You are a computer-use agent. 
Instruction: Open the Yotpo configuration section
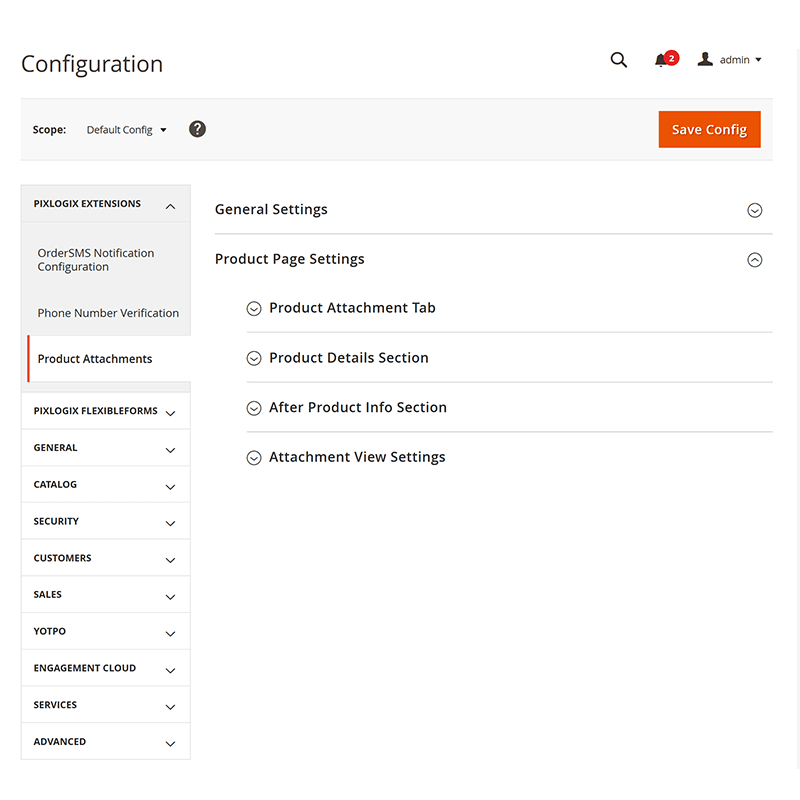[x=105, y=631]
